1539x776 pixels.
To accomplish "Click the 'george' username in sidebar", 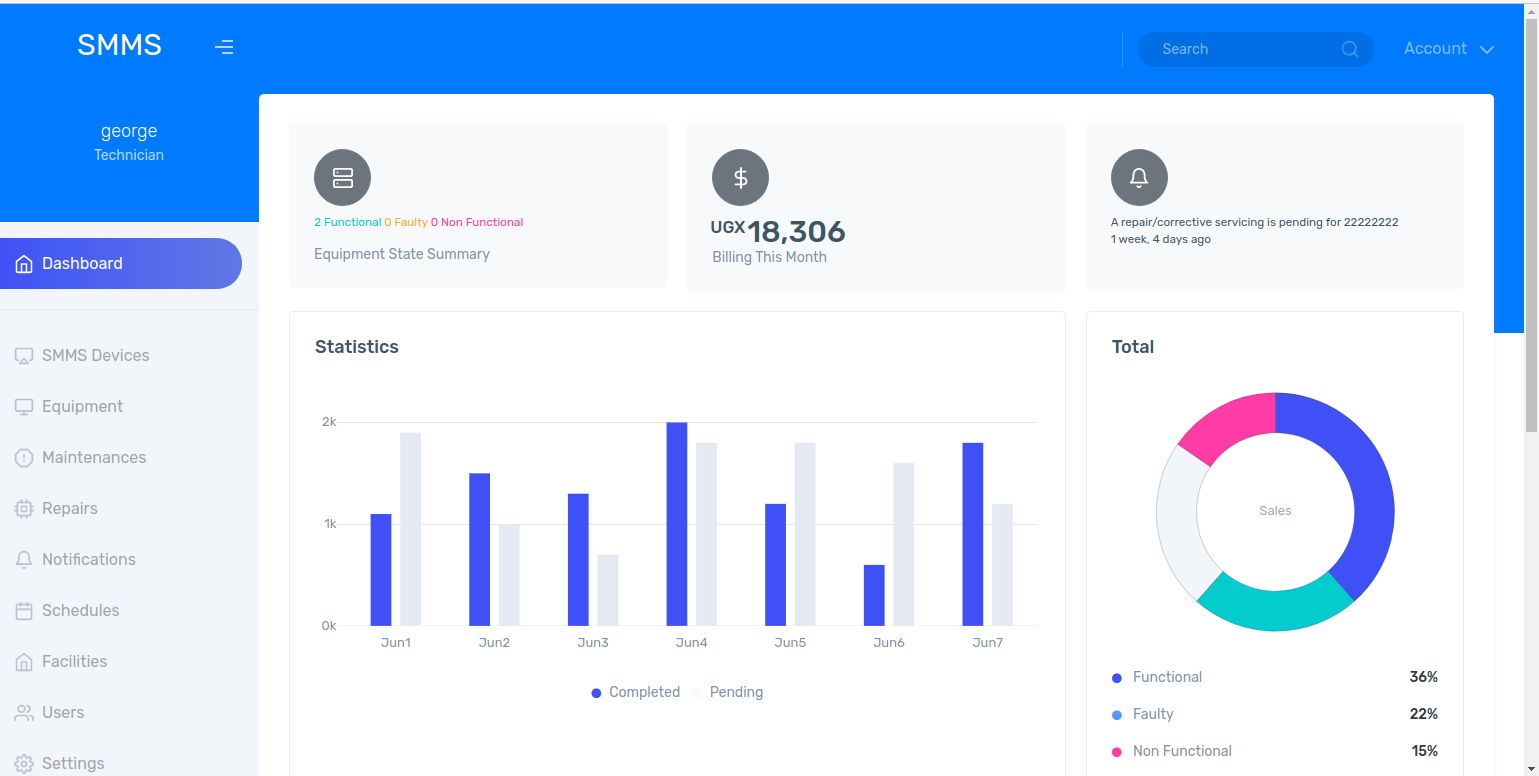I will (x=129, y=131).
